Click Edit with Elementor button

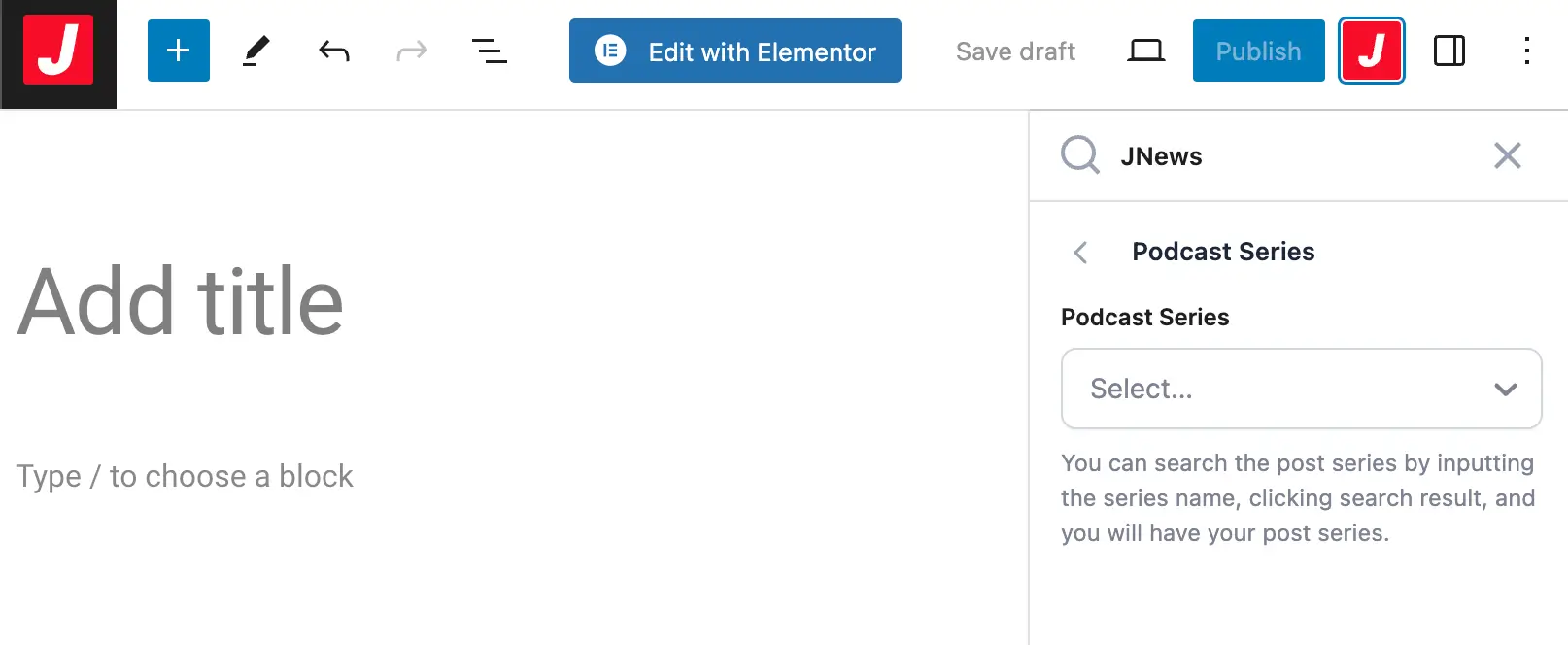click(734, 51)
